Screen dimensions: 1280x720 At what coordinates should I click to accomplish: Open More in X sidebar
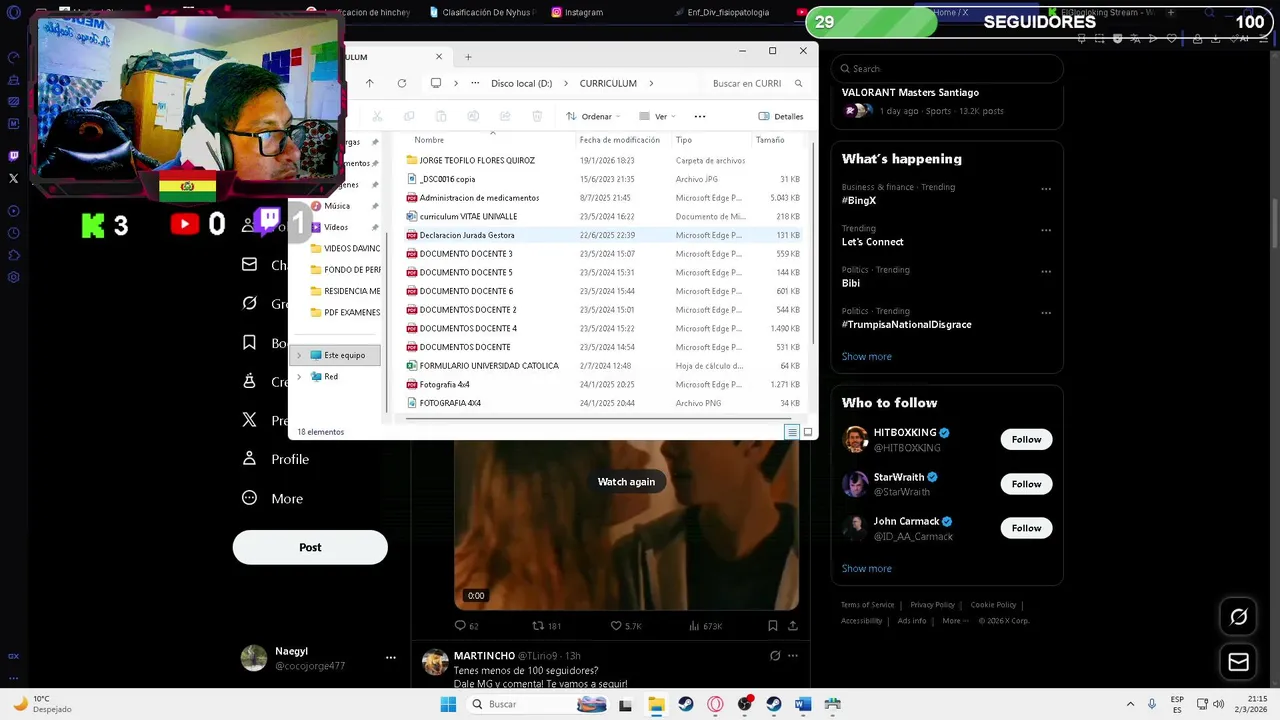274,499
